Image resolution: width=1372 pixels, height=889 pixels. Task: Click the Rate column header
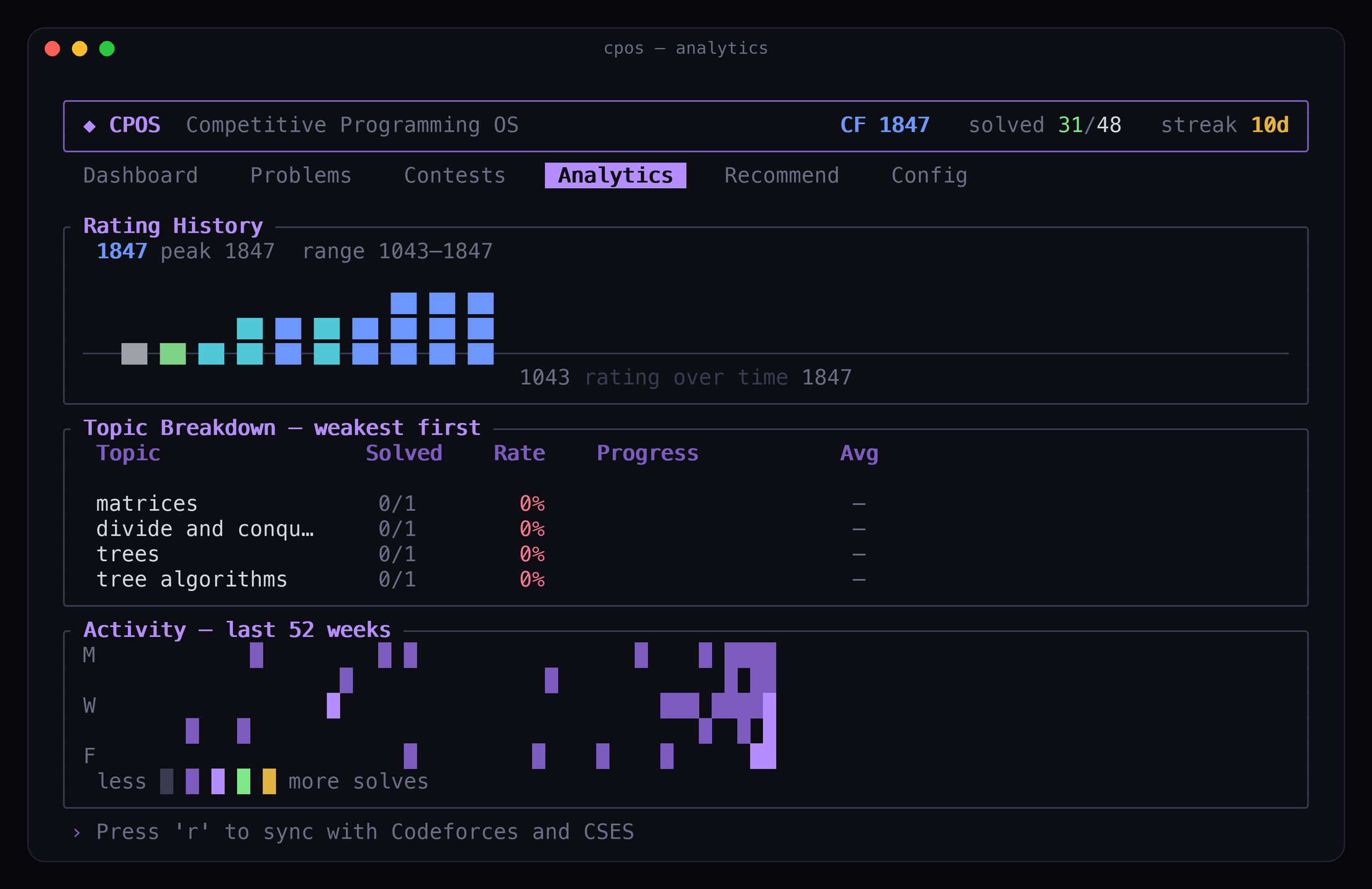click(519, 453)
